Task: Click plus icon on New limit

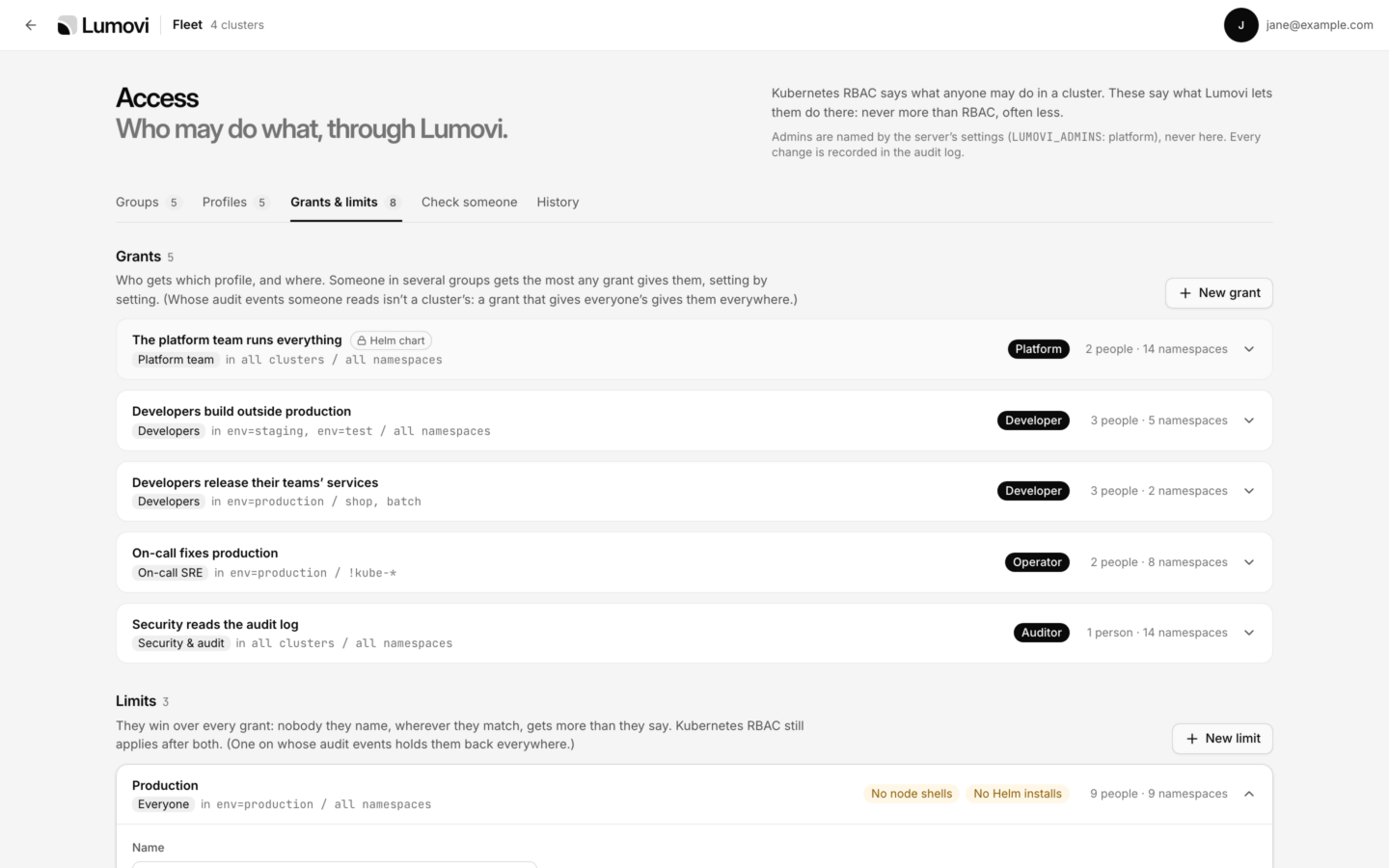Action: (x=1191, y=739)
